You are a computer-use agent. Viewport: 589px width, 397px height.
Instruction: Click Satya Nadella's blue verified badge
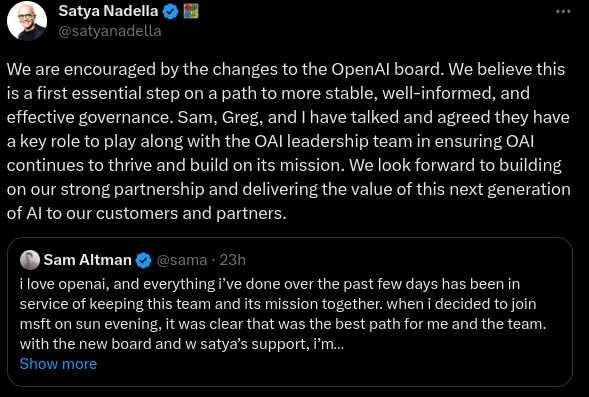tap(170, 12)
